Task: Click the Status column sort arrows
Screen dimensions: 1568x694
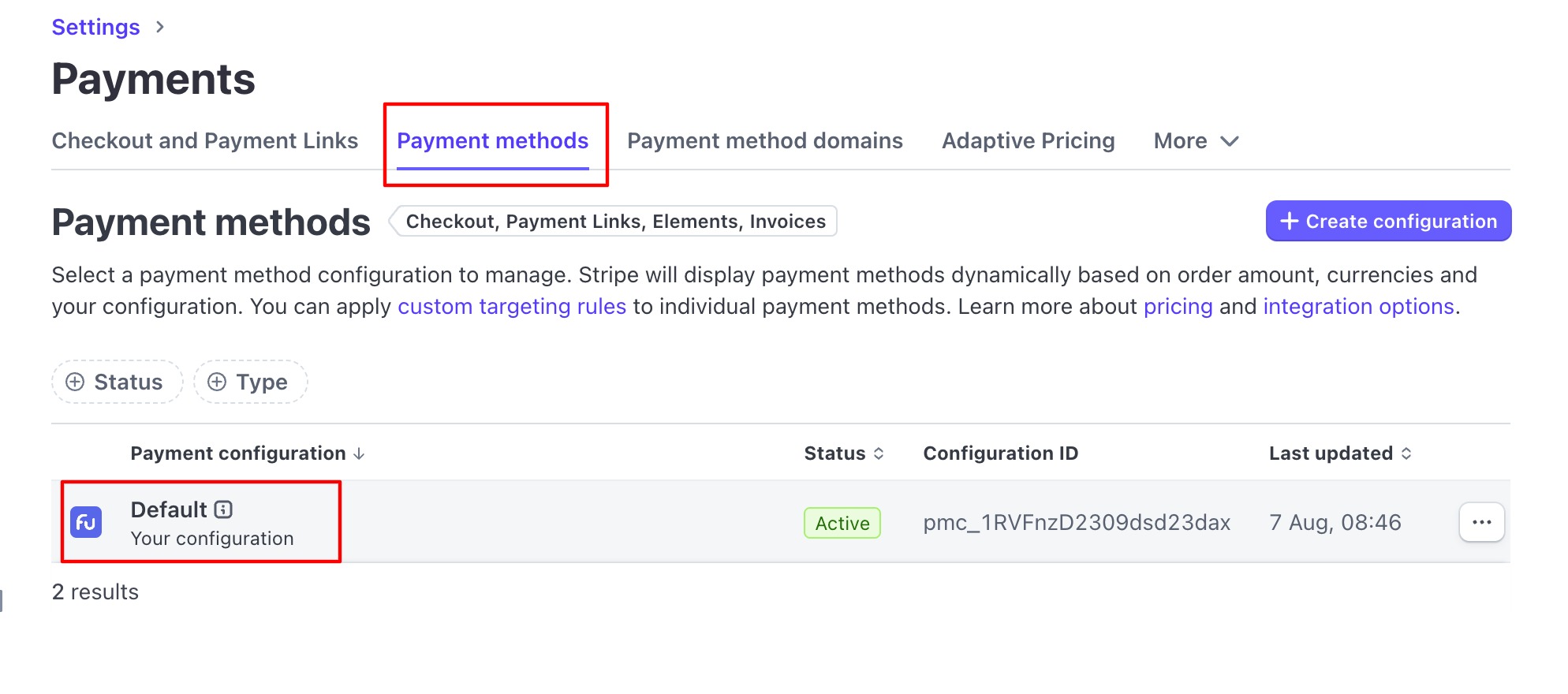Action: (x=879, y=453)
